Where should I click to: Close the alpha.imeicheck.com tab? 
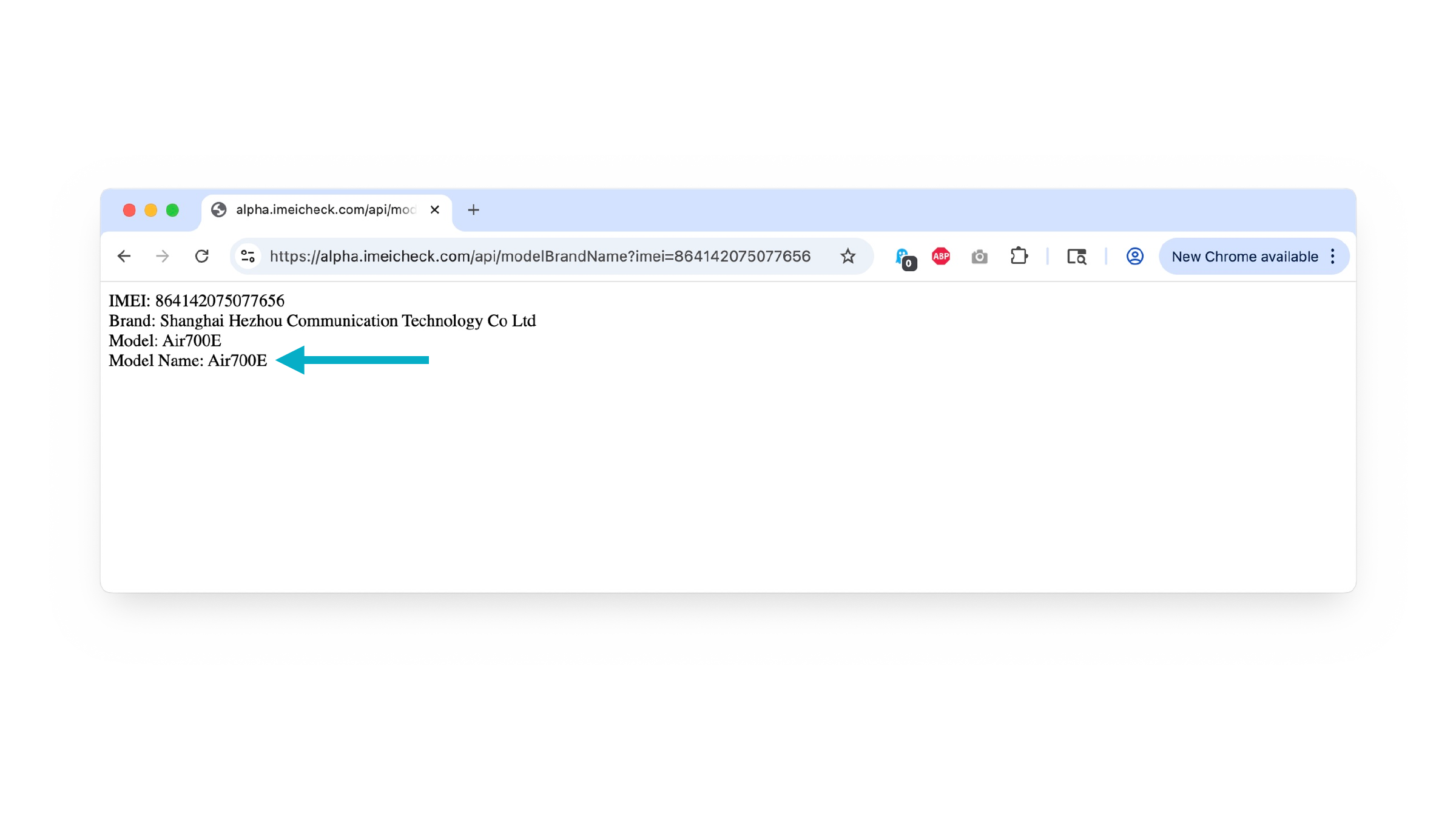coord(434,210)
